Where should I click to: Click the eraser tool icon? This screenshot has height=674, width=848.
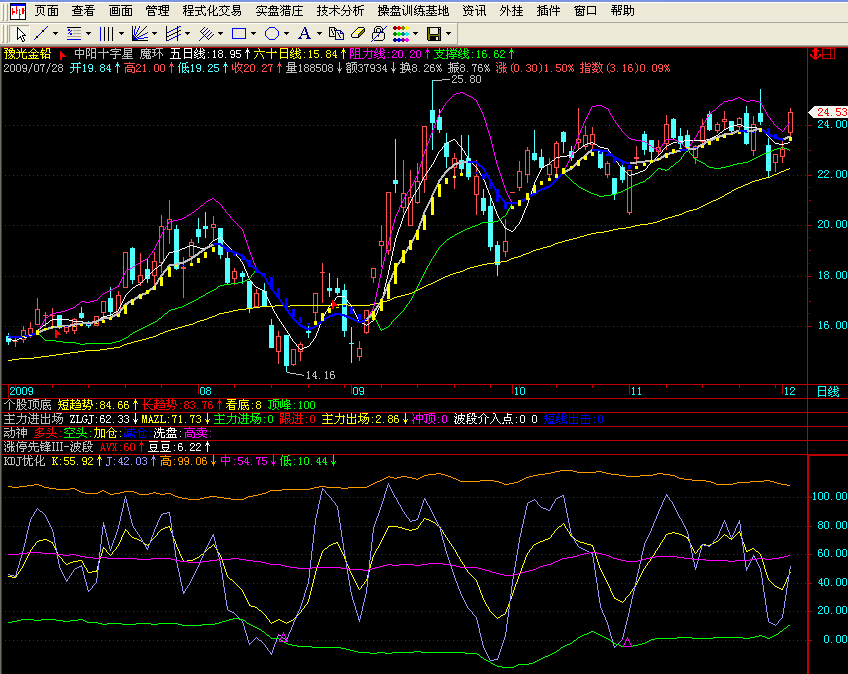click(x=358, y=34)
